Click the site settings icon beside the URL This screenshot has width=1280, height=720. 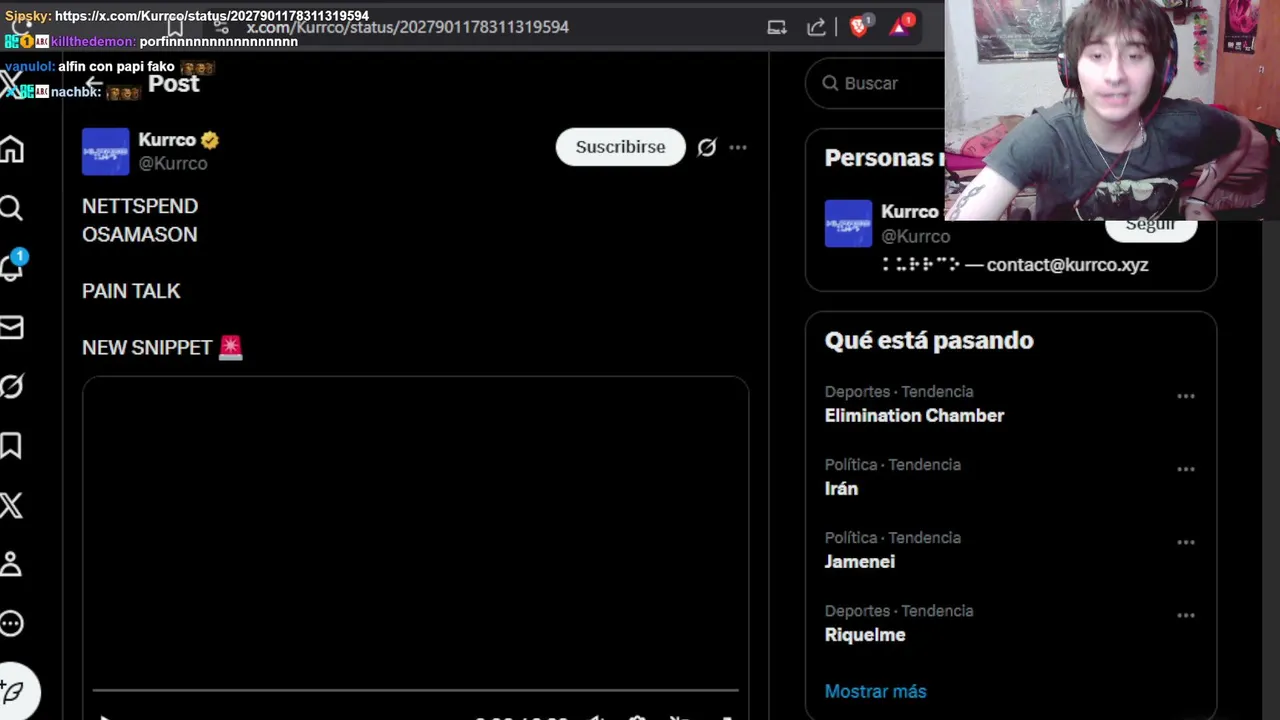(x=222, y=27)
